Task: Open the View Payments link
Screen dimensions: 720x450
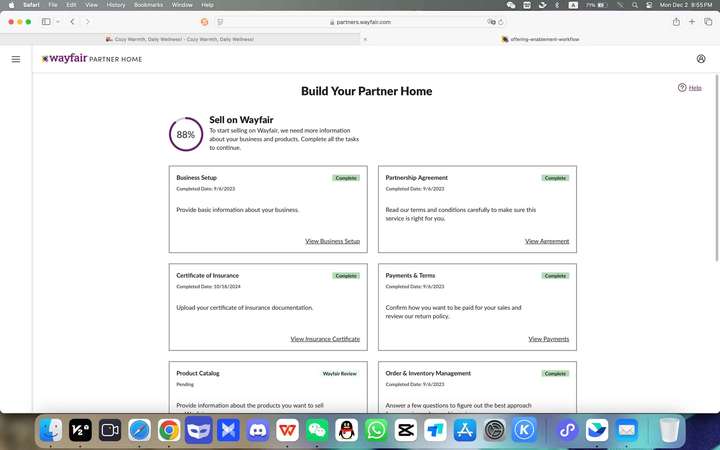Action: (x=548, y=339)
